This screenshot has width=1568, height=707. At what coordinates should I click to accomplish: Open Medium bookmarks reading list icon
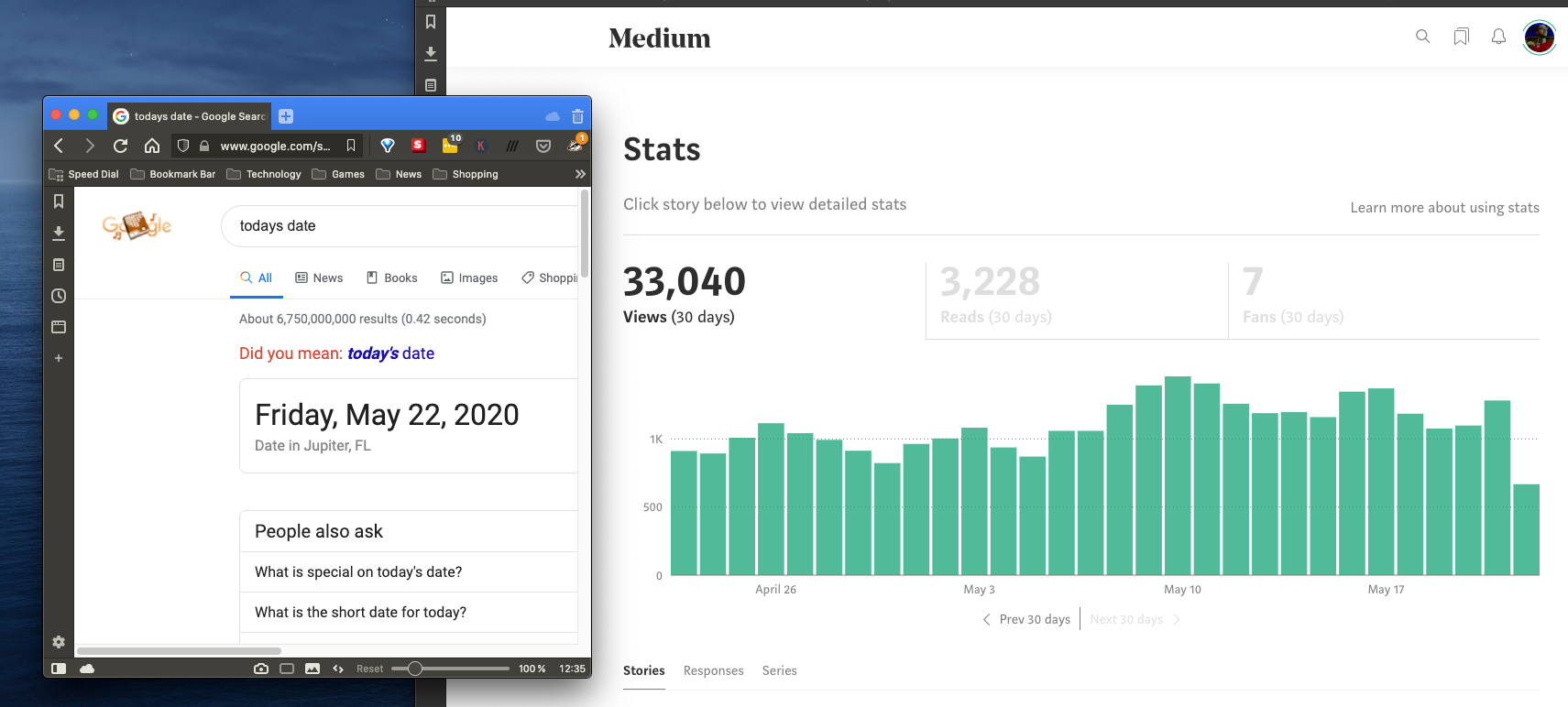pos(1461,37)
